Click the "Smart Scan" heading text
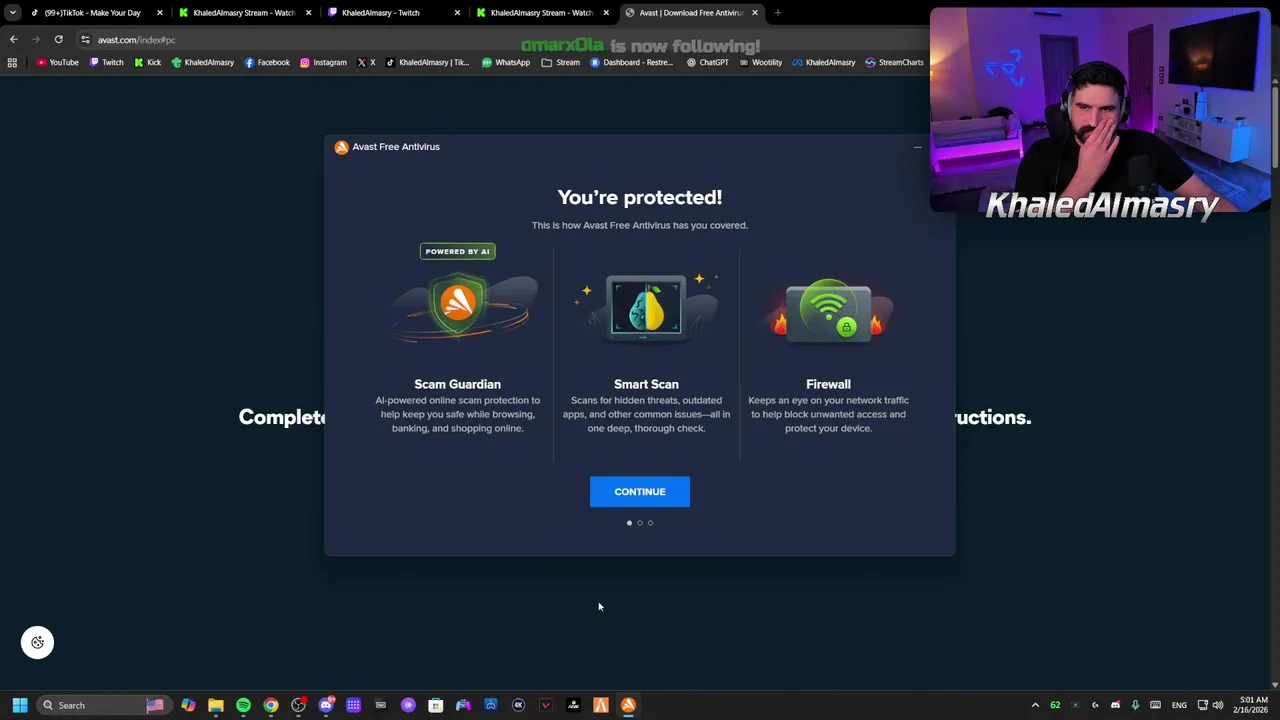Viewport: 1280px width, 720px height. pos(646,384)
